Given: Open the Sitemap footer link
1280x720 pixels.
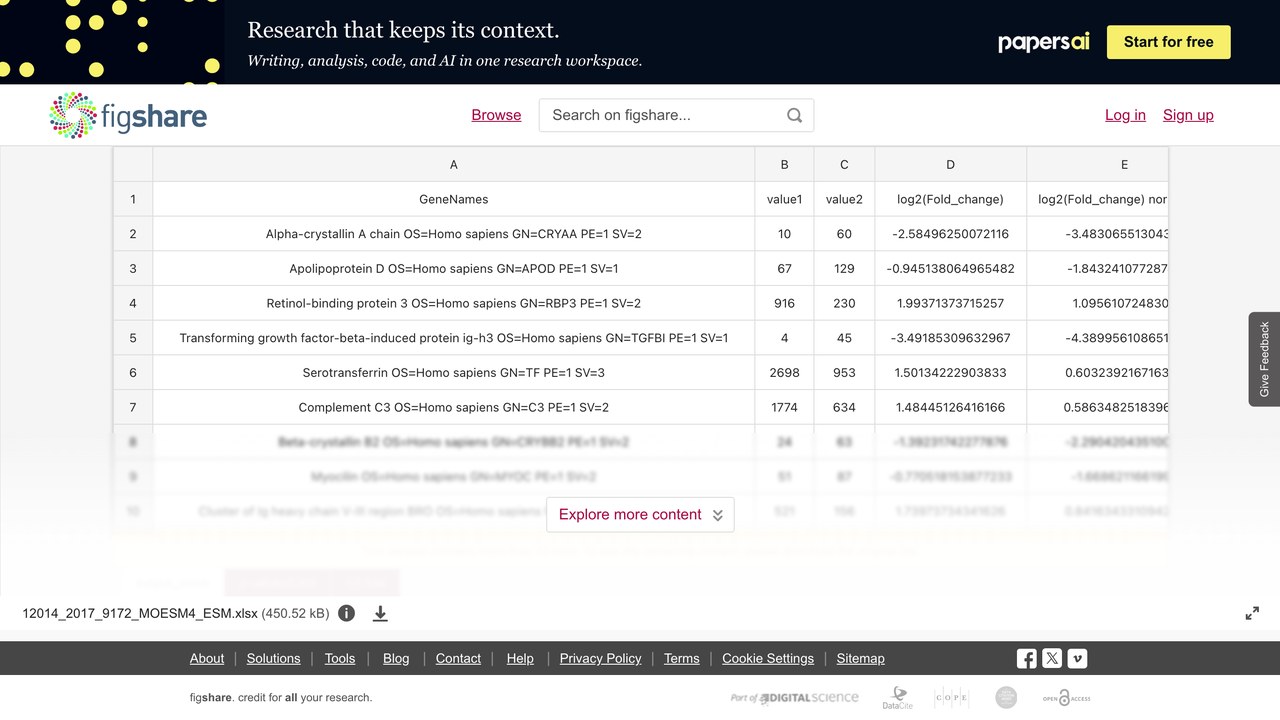Looking at the screenshot, I should coord(861,658).
